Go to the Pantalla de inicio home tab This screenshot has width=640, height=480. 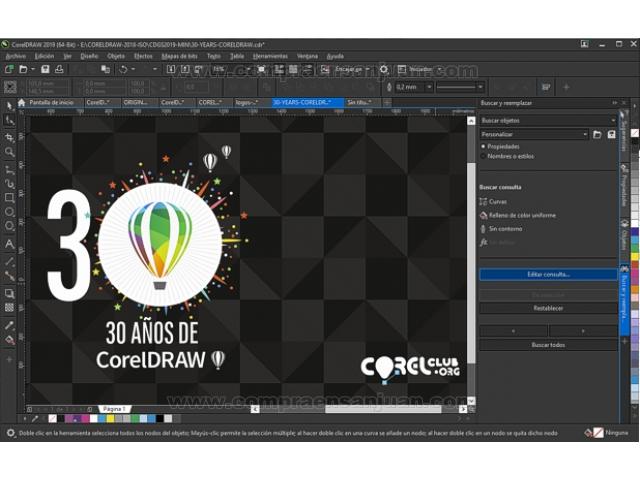click(46, 102)
